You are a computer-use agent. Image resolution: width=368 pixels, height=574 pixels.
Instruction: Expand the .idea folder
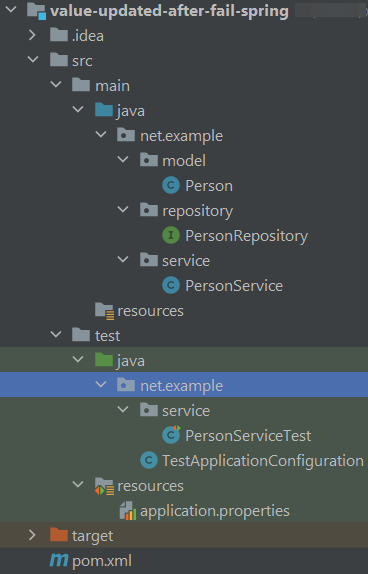32,35
